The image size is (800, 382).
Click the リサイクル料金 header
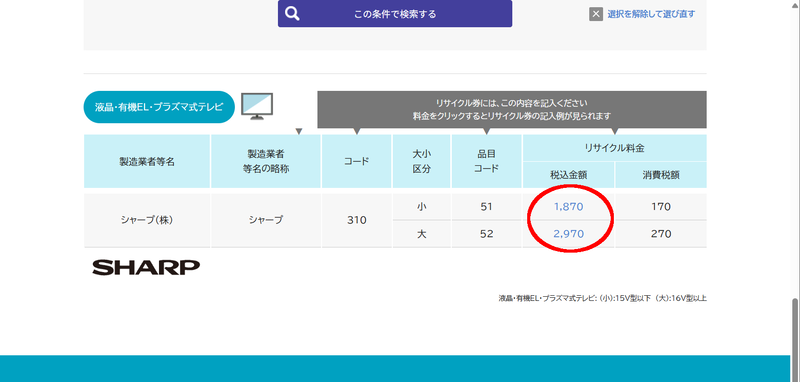point(615,148)
